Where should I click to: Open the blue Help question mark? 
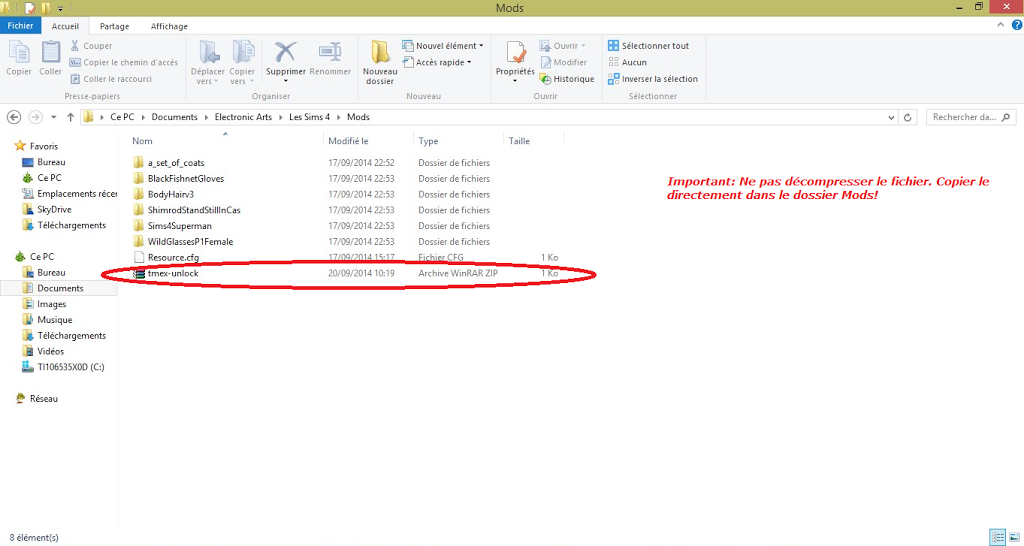coord(1016,25)
